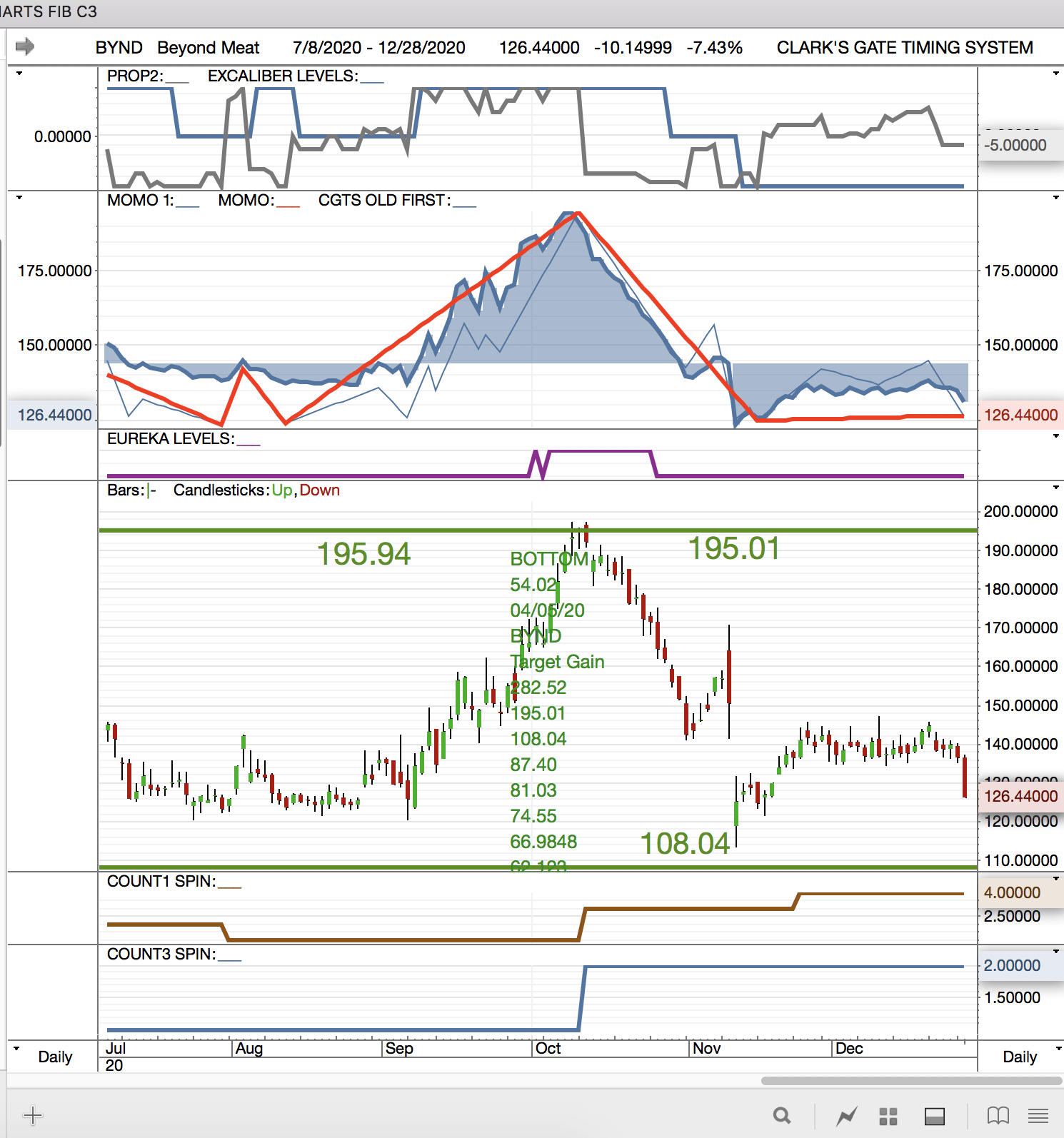Viewport: 1064px width, 1138px height.
Task: Click the -10.14999 net change value
Action: [633, 48]
